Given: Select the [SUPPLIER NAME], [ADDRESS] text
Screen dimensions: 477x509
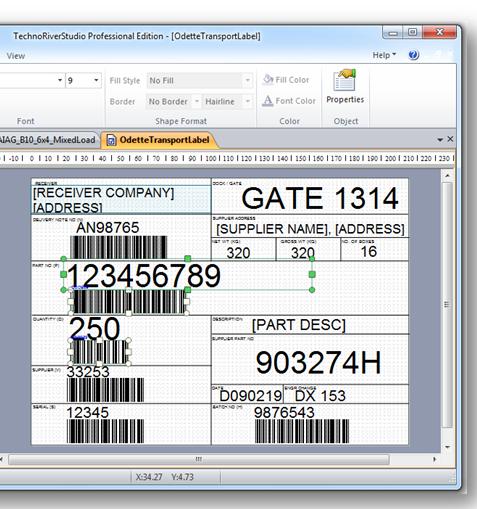Looking at the screenshot, I should pos(310,229).
